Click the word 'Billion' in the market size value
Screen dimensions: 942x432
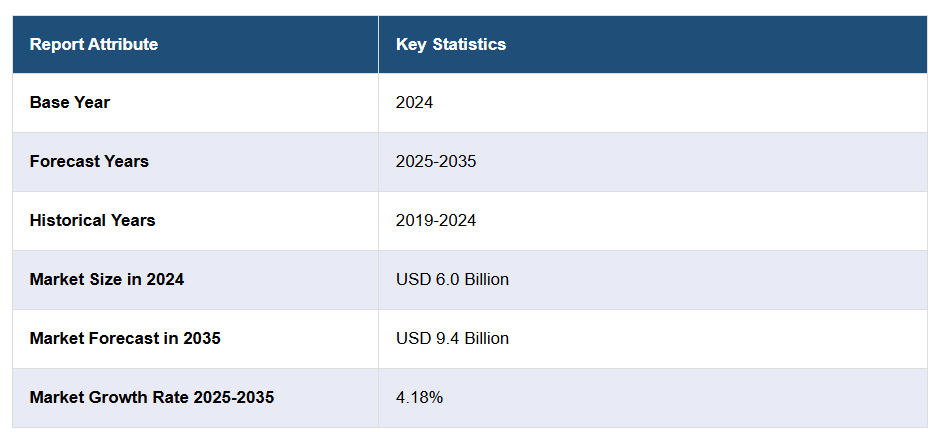(484, 279)
